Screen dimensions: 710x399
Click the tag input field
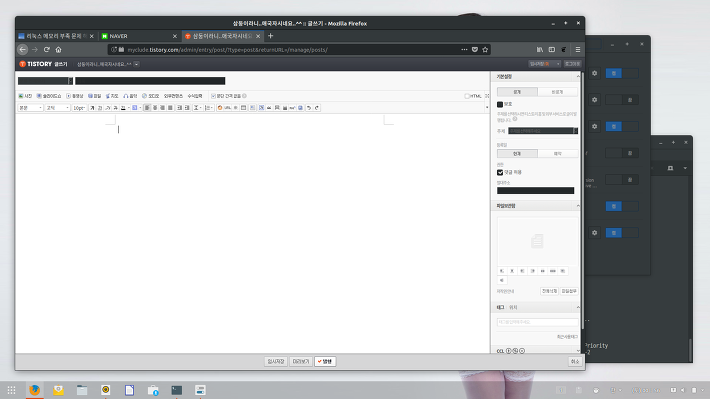[x=537, y=322]
